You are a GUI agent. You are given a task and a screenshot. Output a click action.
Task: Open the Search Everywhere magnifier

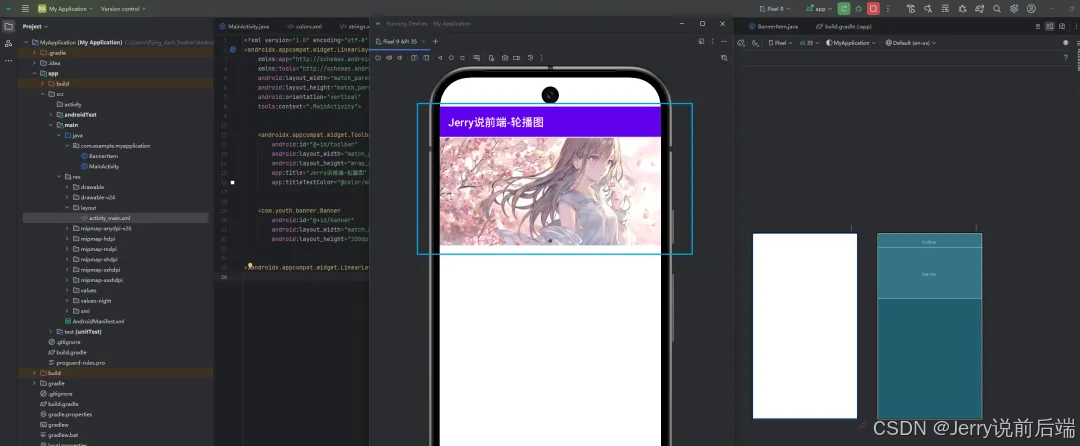pyautogui.click(x=997, y=9)
